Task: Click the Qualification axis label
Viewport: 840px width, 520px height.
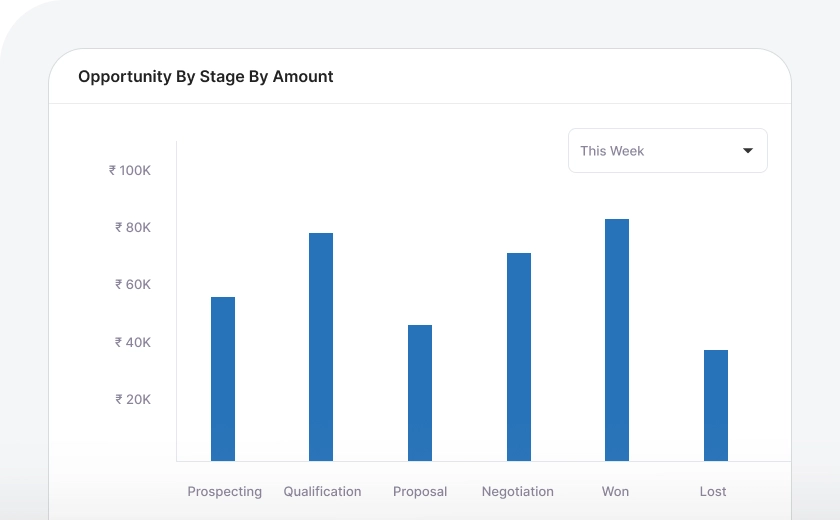Action: click(322, 491)
